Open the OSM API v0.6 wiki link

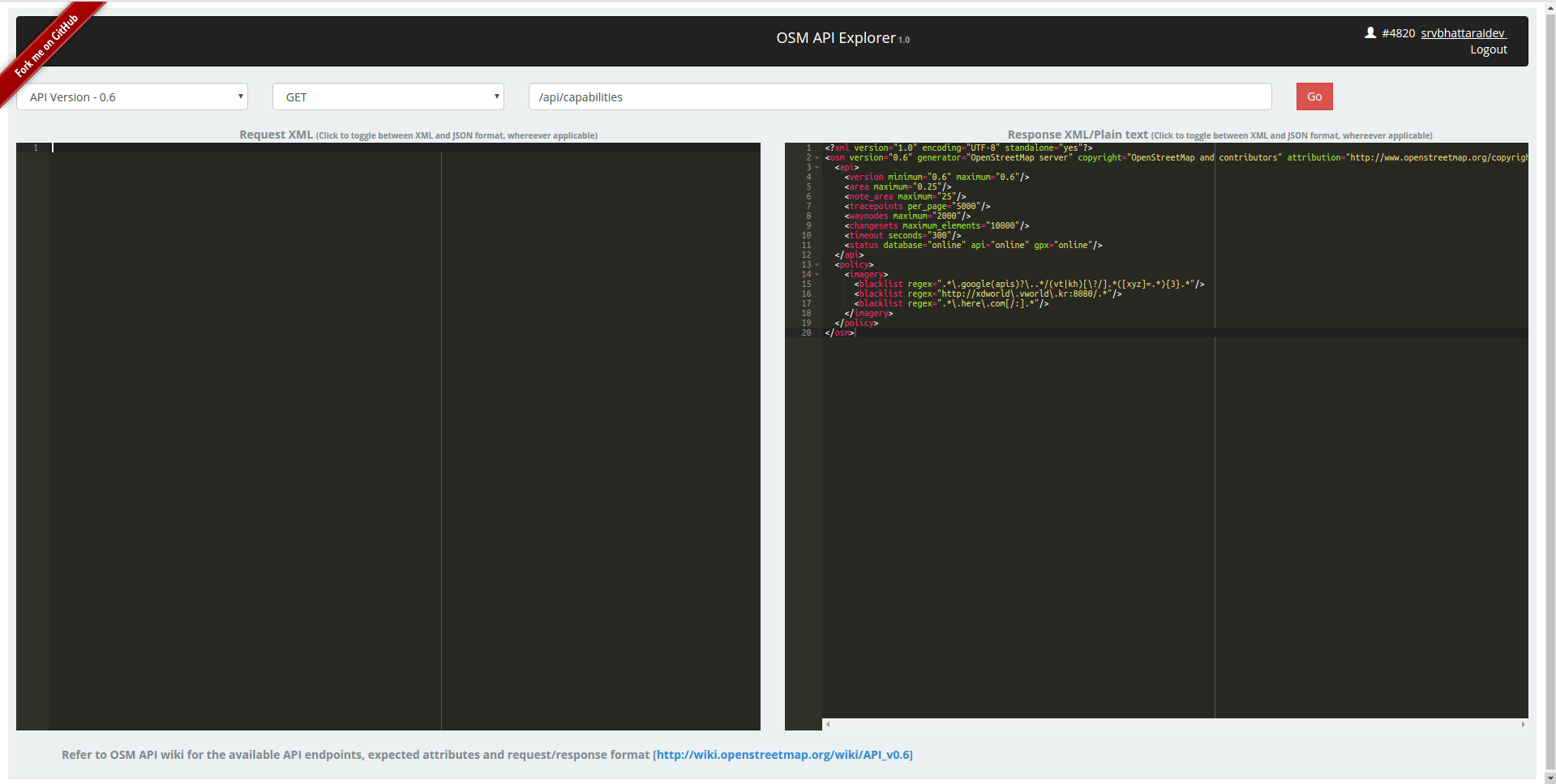pos(782,755)
